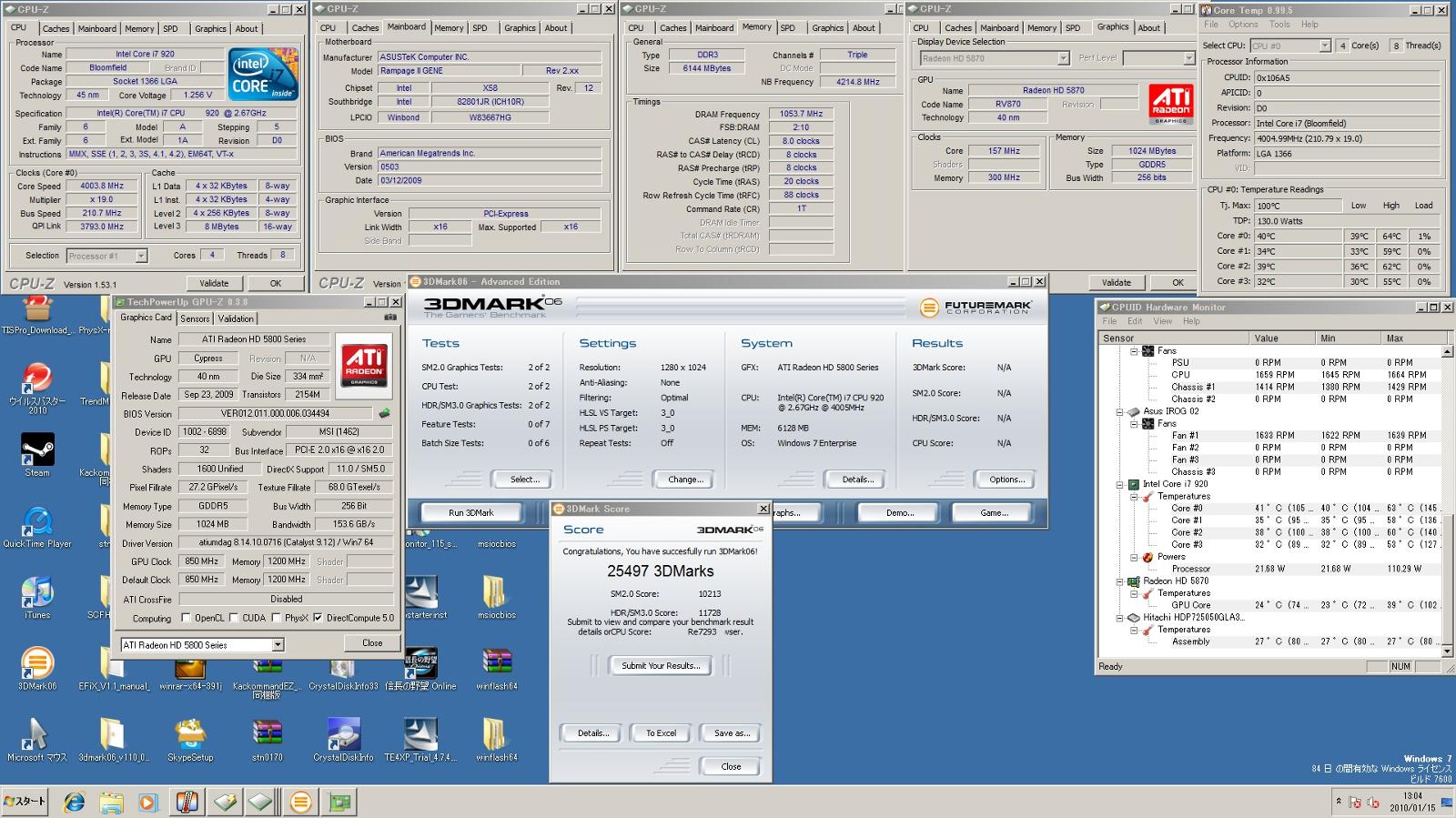This screenshot has width=1456, height=818.
Task: Click Run 3DMark button
Action: pyautogui.click(x=470, y=512)
